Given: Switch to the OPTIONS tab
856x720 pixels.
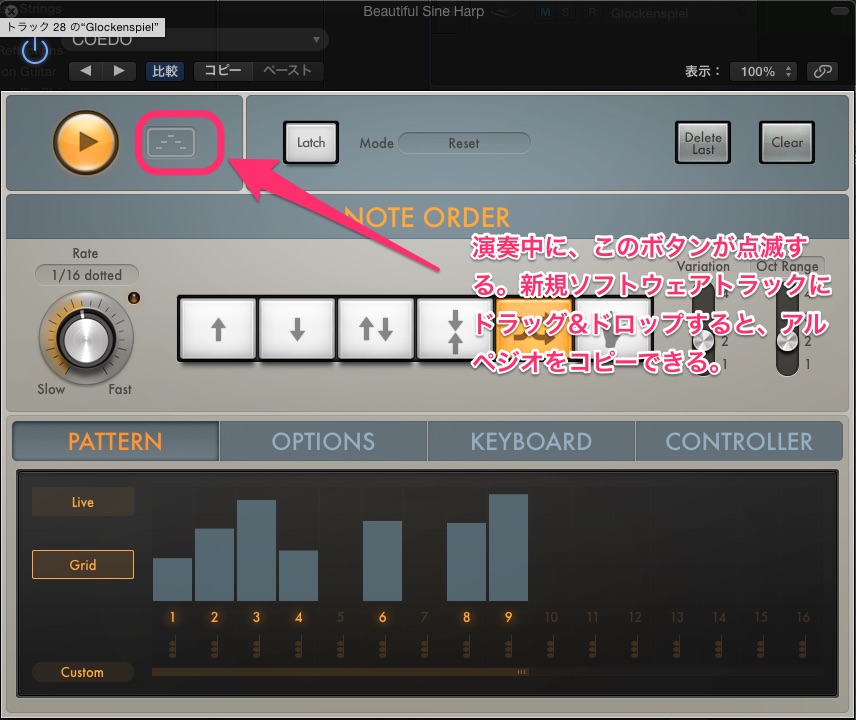Looking at the screenshot, I should tap(323, 441).
